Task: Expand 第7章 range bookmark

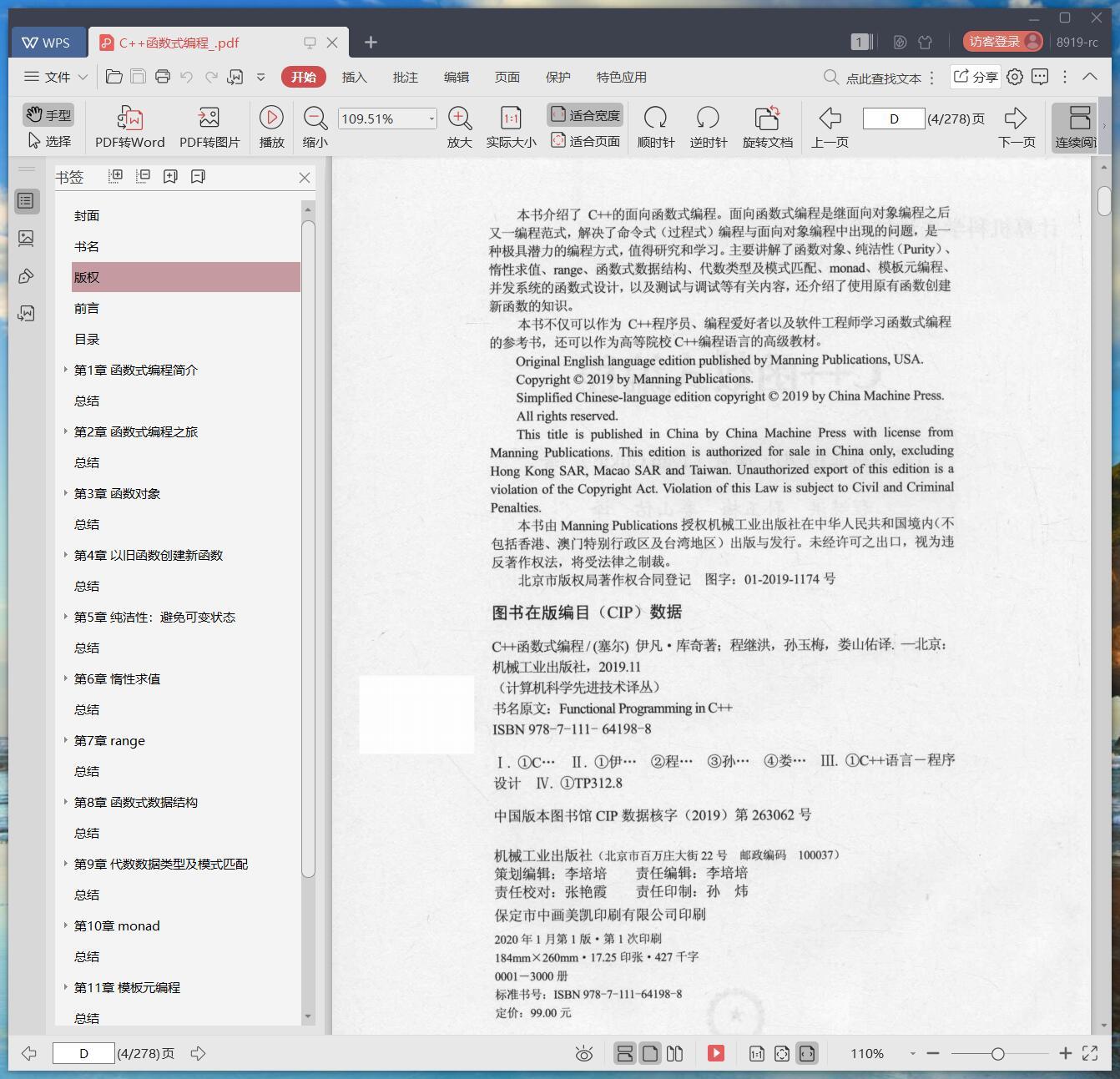Action: 66,739
